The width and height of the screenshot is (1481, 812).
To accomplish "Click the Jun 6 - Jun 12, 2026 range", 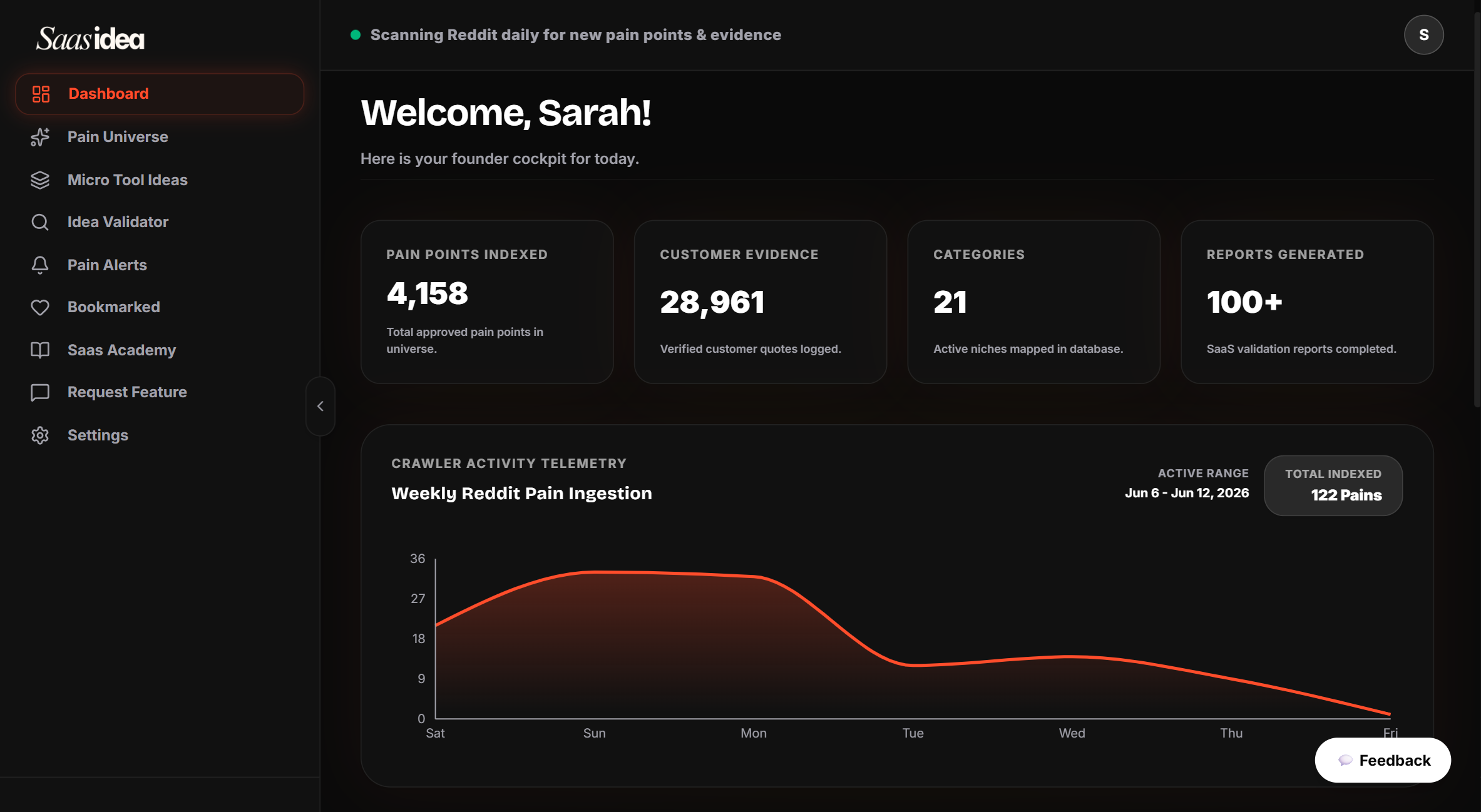I will pos(1187,493).
